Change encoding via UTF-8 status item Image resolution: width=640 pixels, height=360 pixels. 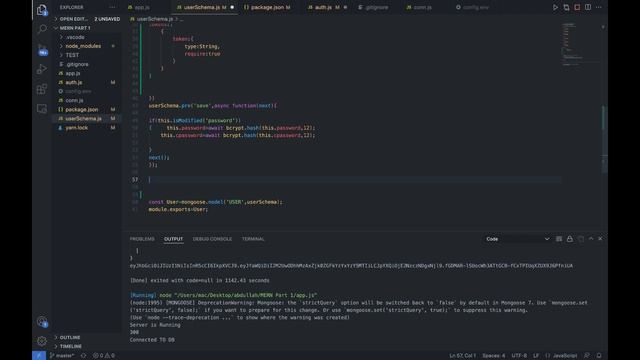pos(519,356)
